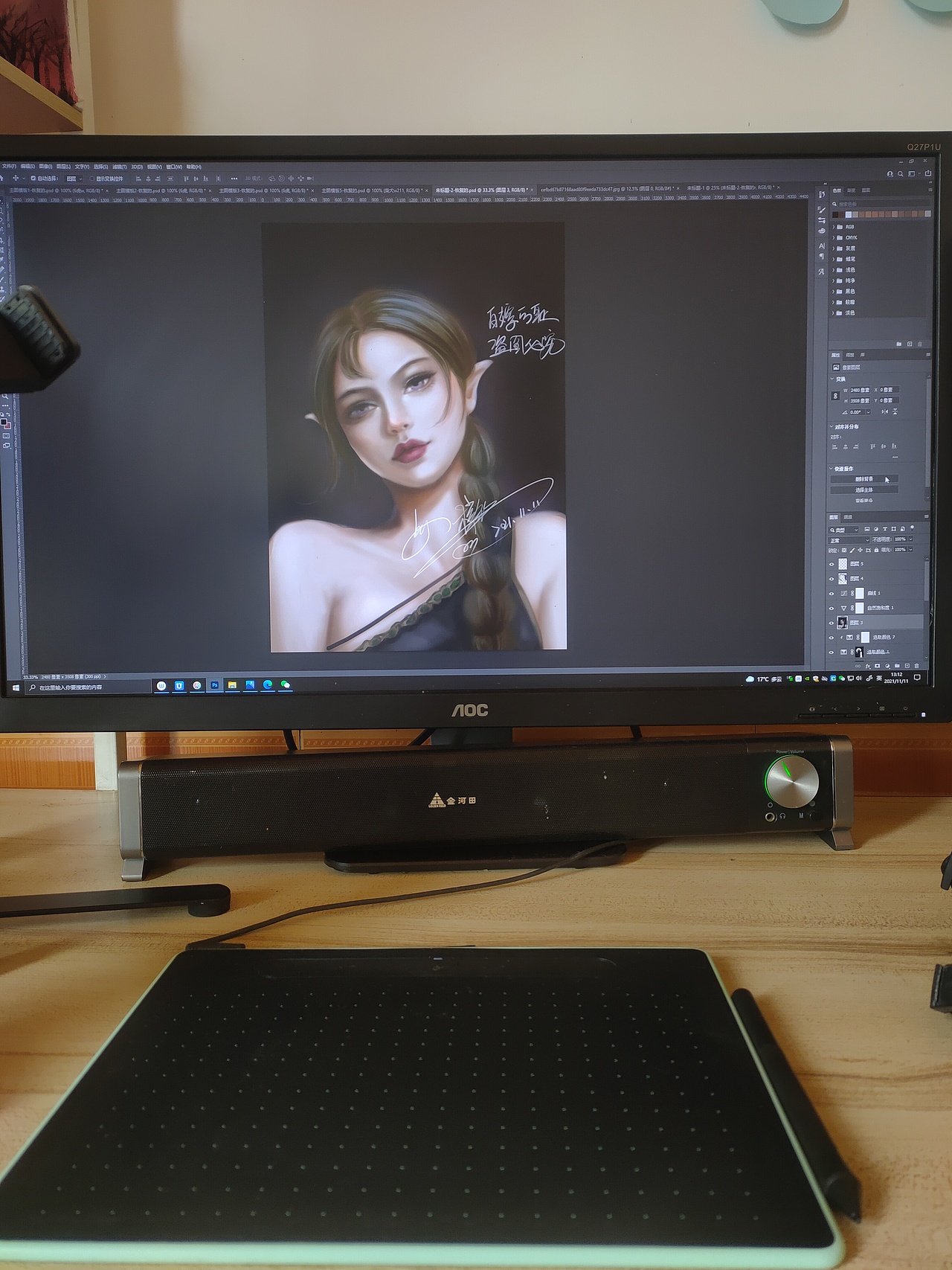The width and height of the screenshot is (952, 1270).
Task: Create new swatch icon in Swatches panel
Action: [910, 344]
